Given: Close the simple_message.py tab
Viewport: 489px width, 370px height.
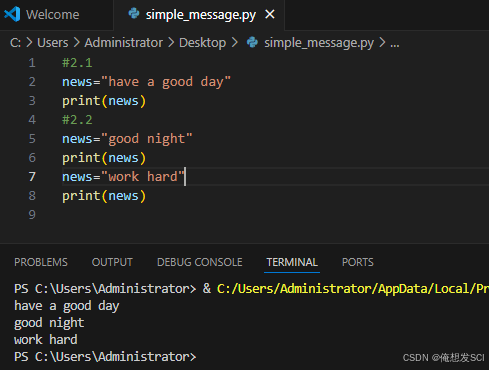Looking at the screenshot, I should pos(270,14).
